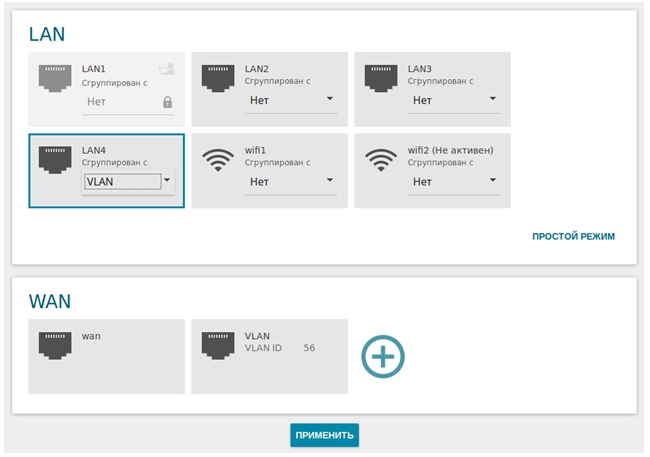Image resolution: width=650 pixels, height=457 pixels.
Task: Click the VLAN port icon in WAN section
Action: click(219, 344)
